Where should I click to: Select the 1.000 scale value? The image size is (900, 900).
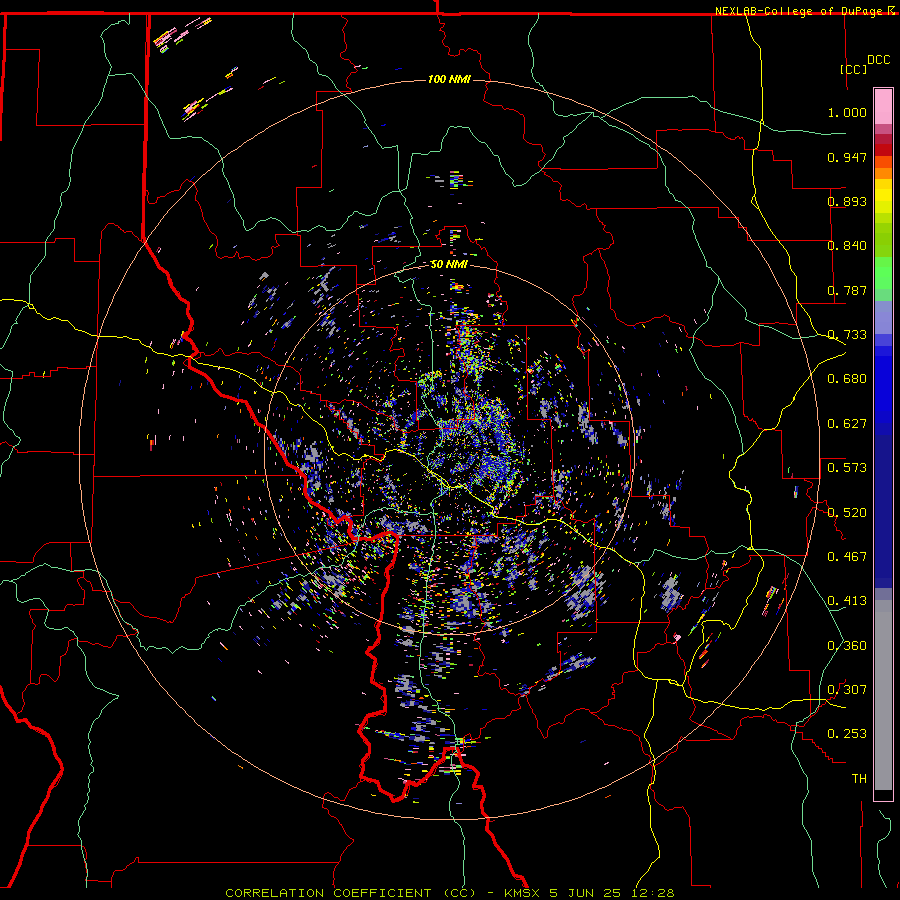[847, 112]
